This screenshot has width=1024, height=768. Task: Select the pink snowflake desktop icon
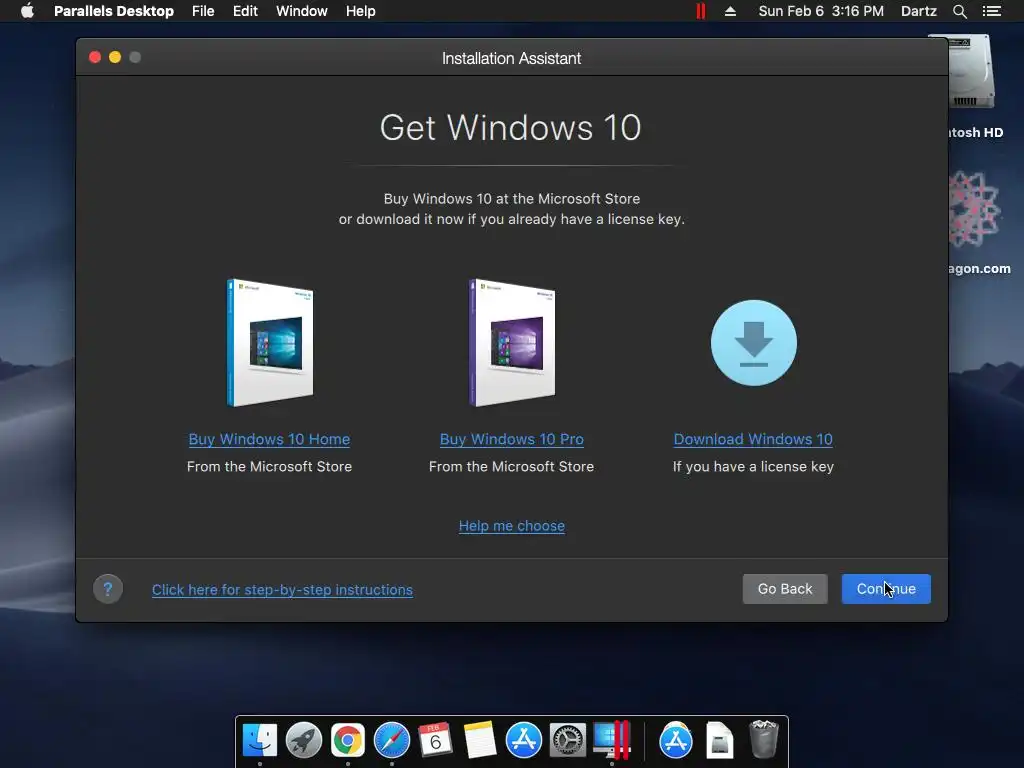click(x=974, y=209)
